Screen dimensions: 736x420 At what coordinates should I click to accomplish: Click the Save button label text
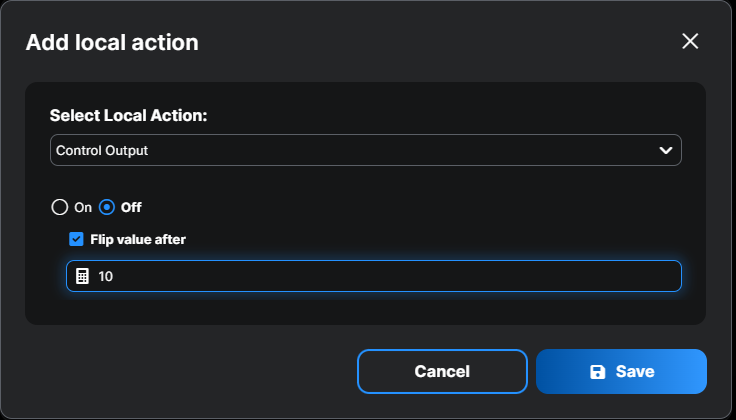[x=635, y=372]
